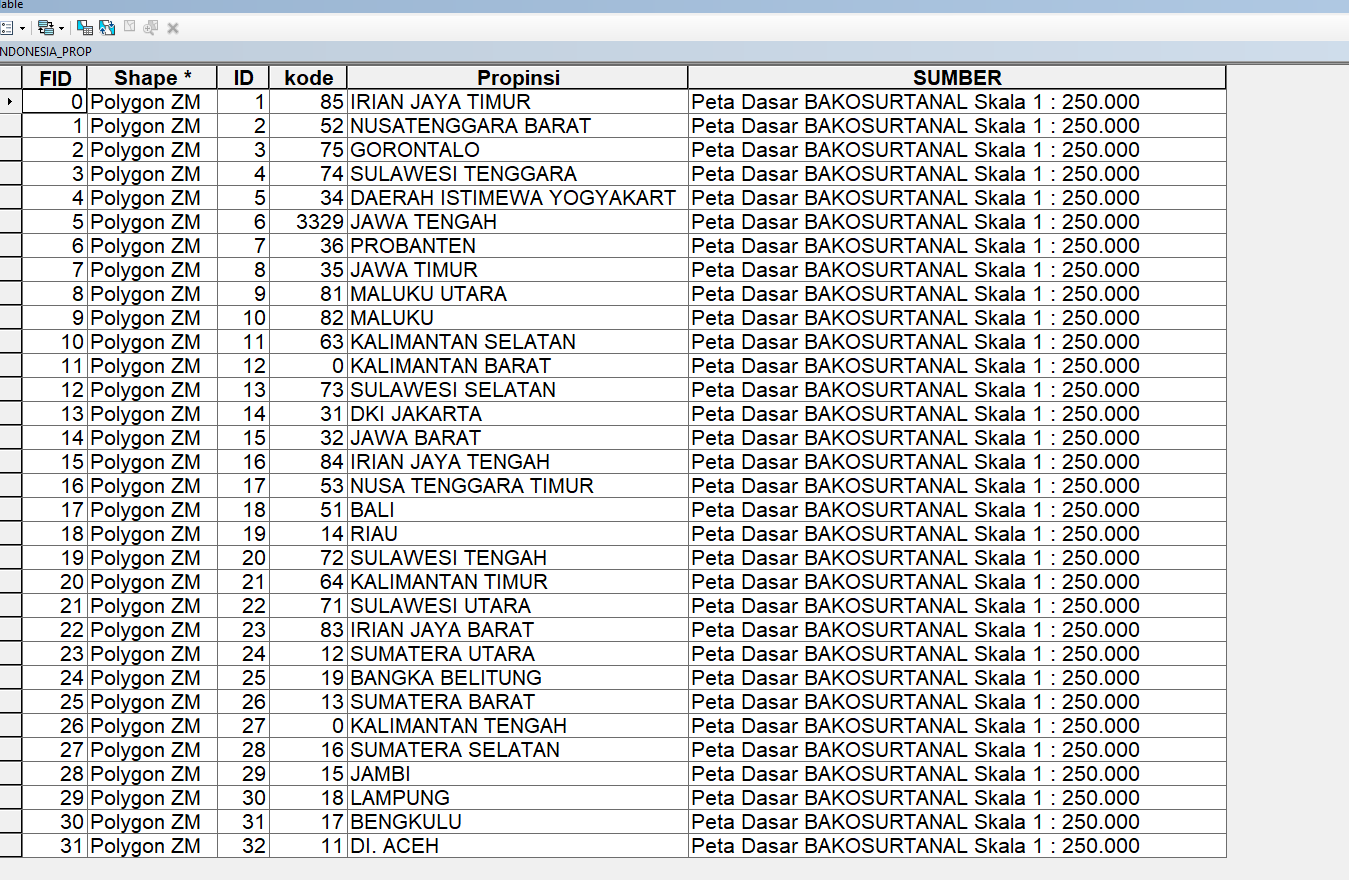This screenshot has width=1349, height=880.
Task: Open the Table Options menu icon
Action: point(6,28)
